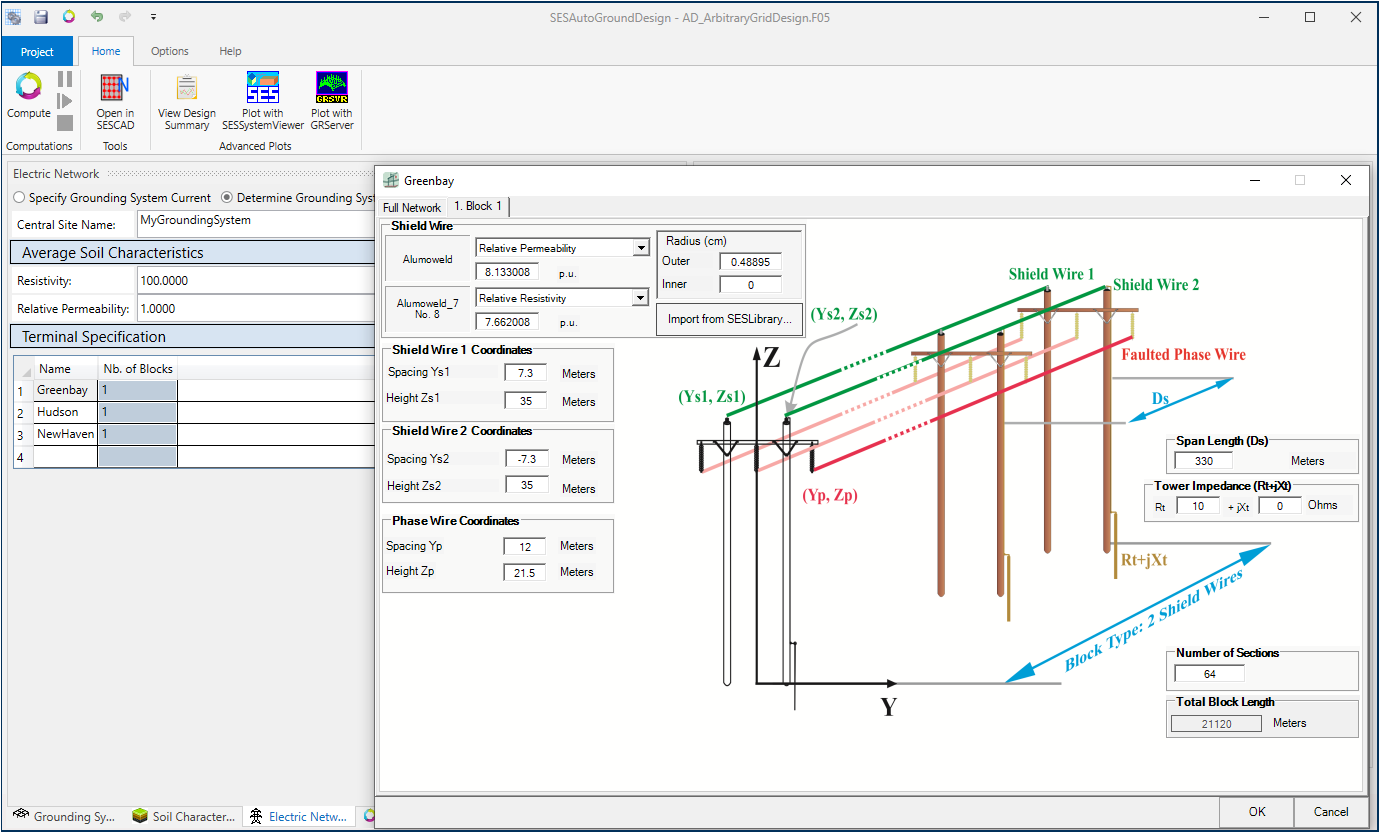The image size is (1379, 832).
Task: Click the relative permeability value 8.133008
Action: [507, 271]
